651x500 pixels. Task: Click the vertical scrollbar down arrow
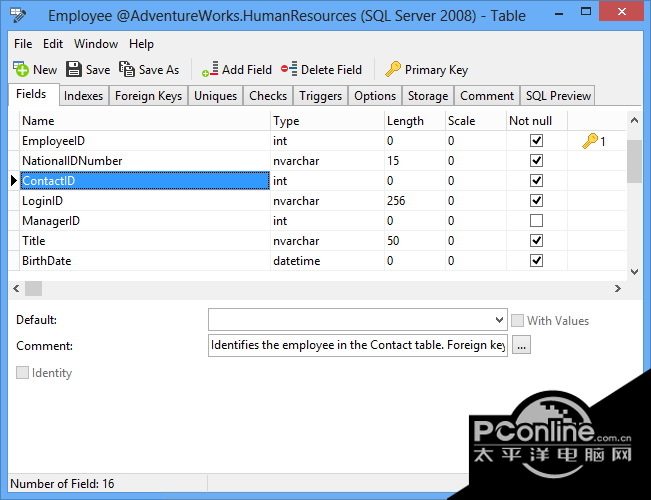(x=634, y=272)
